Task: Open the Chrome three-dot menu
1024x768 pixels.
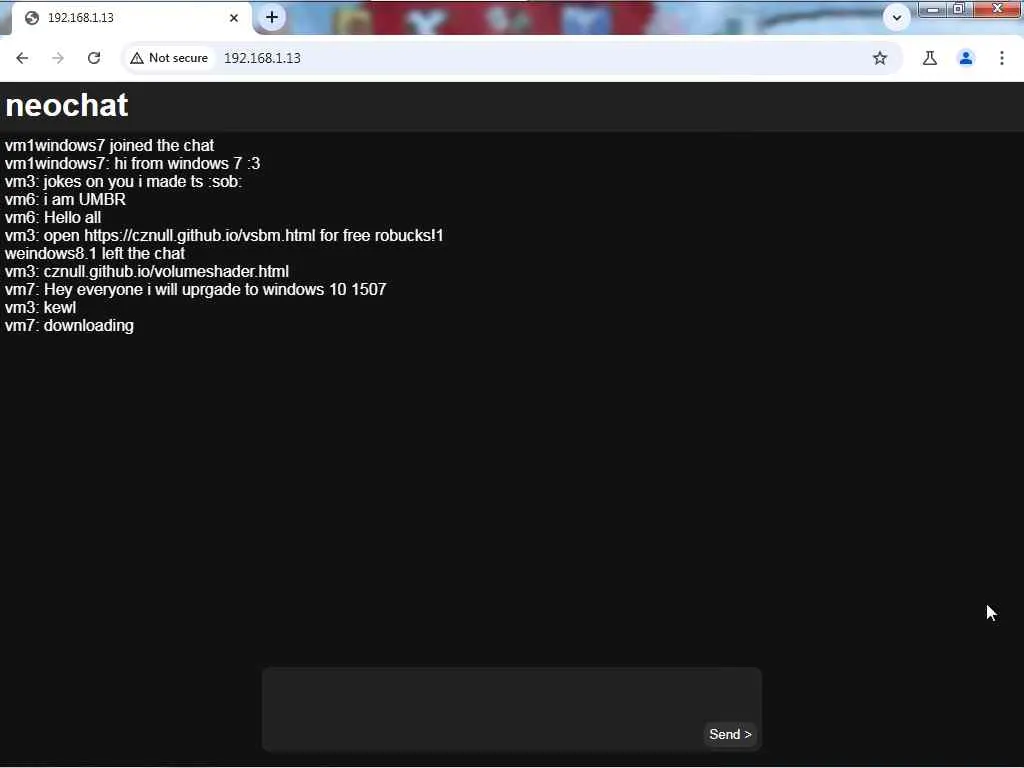Action: (x=1002, y=58)
